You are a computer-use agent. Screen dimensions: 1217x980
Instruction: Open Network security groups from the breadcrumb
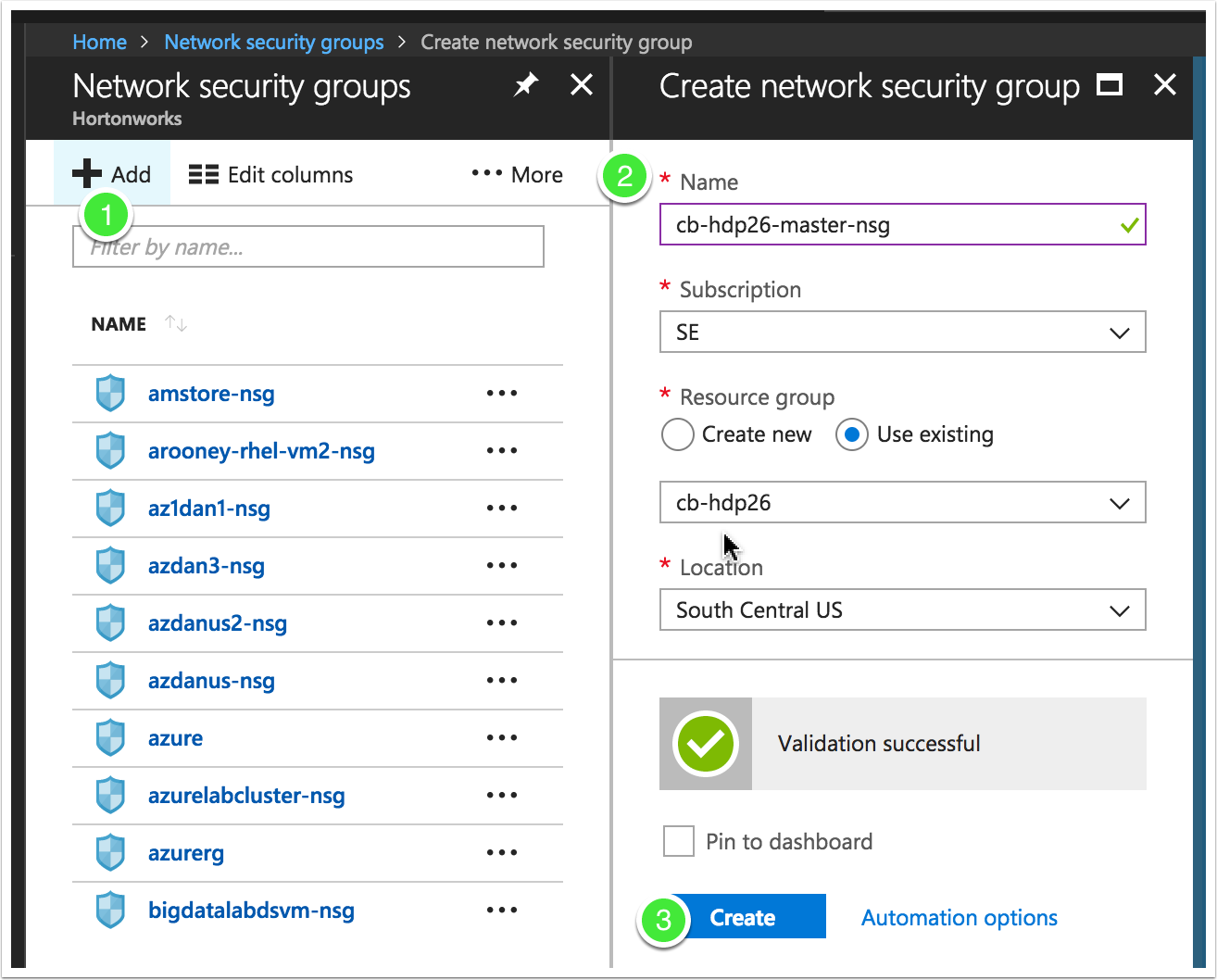coord(274,42)
